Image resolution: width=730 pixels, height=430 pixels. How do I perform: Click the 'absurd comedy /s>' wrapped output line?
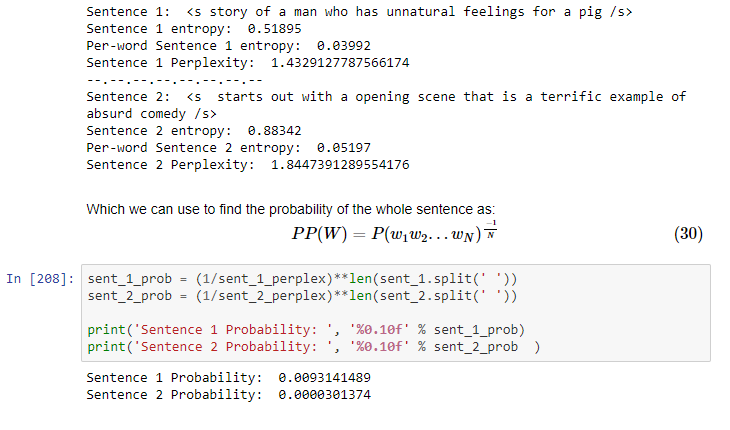pyautogui.click(x=151, y=114)
